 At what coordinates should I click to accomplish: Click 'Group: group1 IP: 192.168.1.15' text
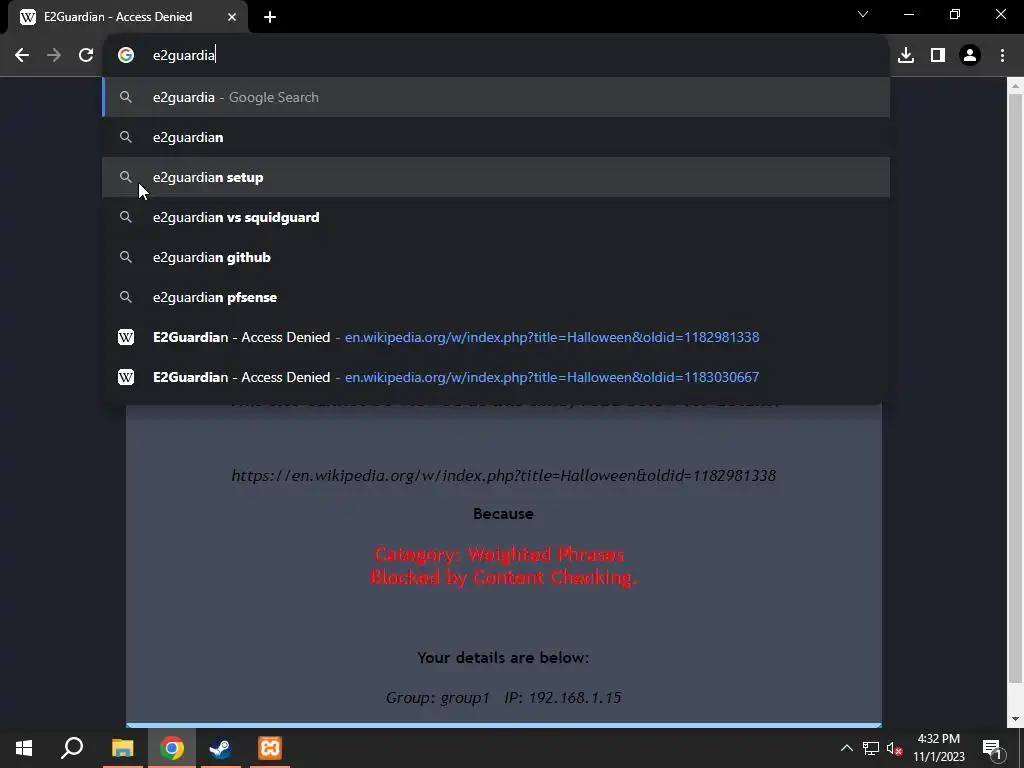[x=503, y=697]
